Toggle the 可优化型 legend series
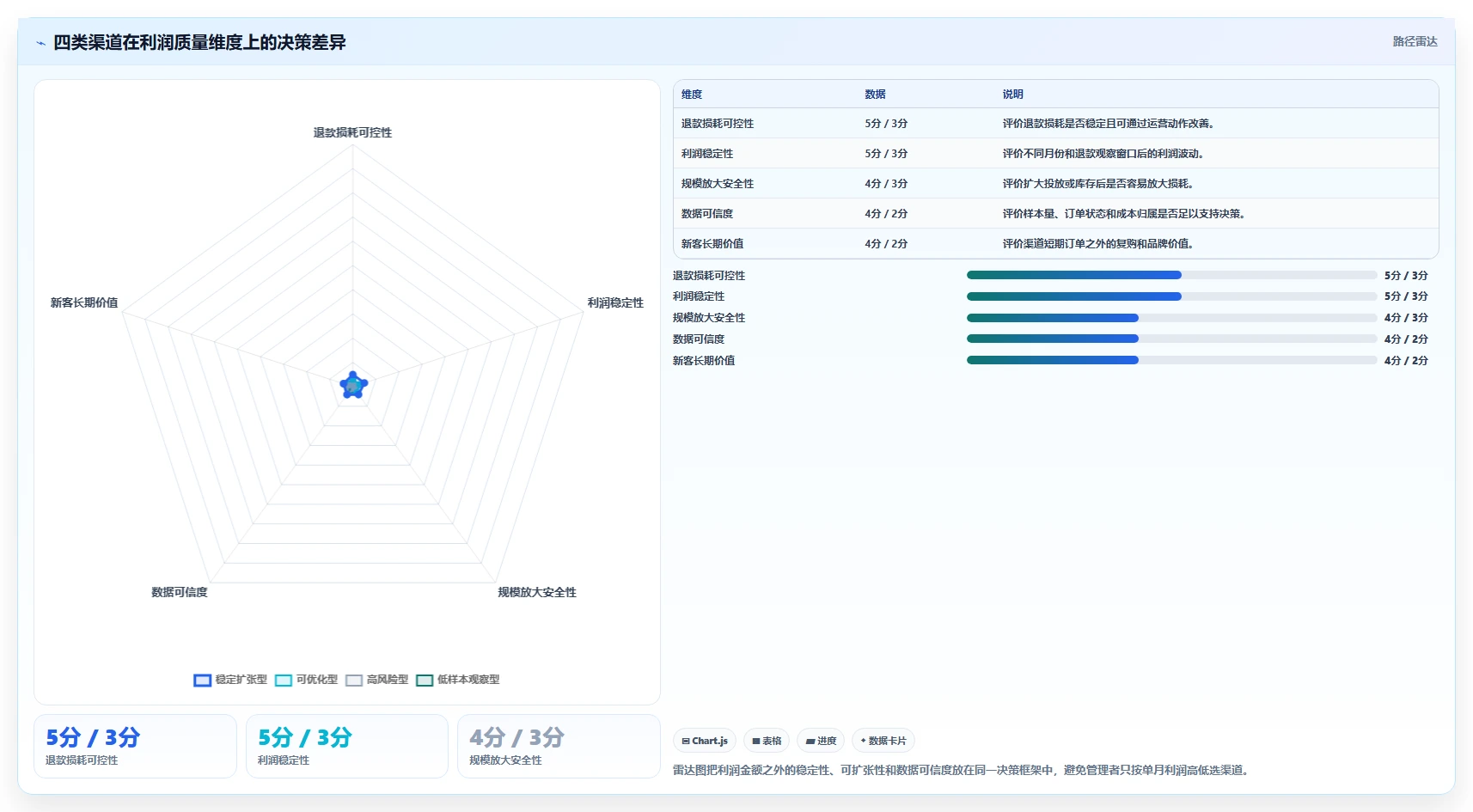Viewport: 1473px width, 812px height. 306,680
